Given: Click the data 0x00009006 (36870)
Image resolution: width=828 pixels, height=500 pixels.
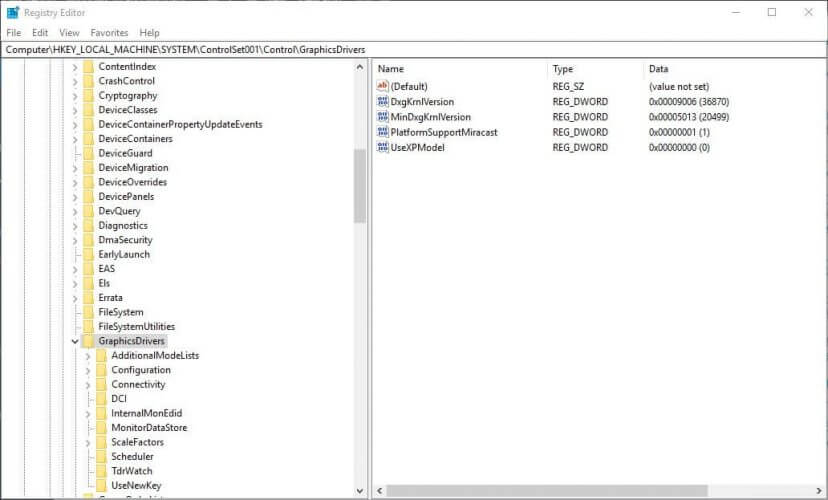Looking at the screenshot, I should coord(689,101).
